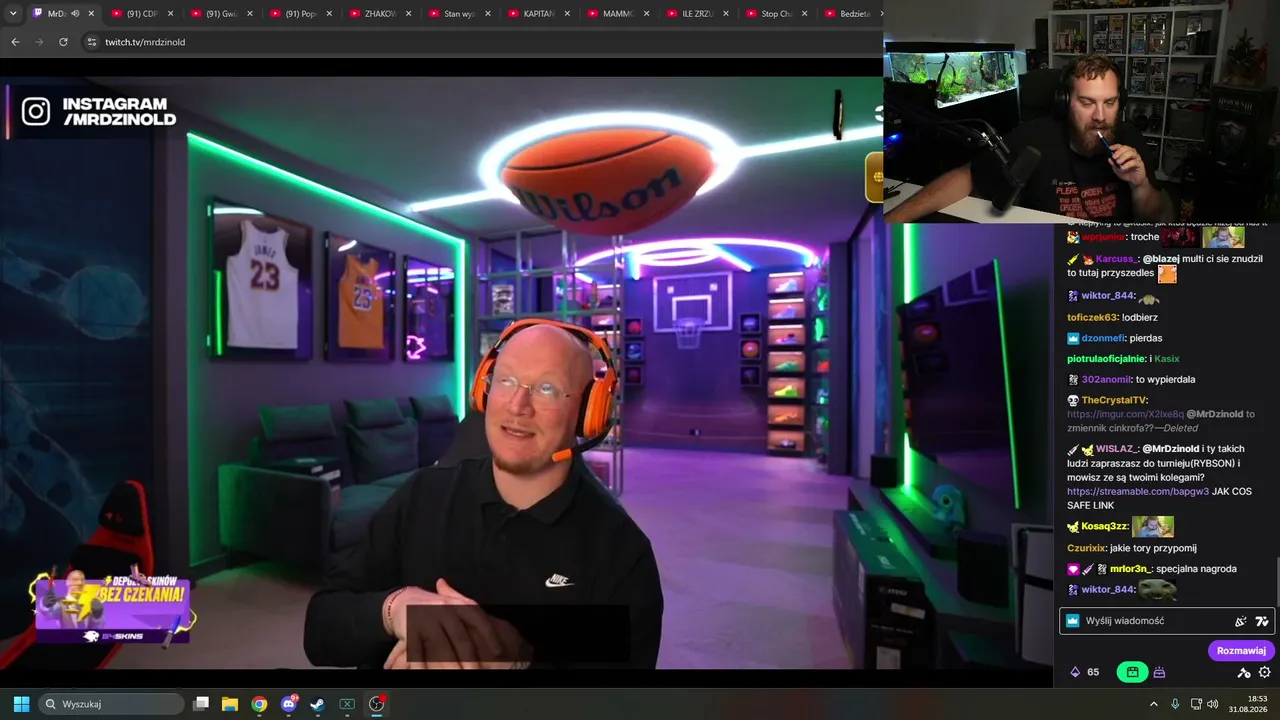This screenshot has width=1280, height=720.
Task: Switch to the "KAPITAN" tab
Action: click(x=539, y=14)
